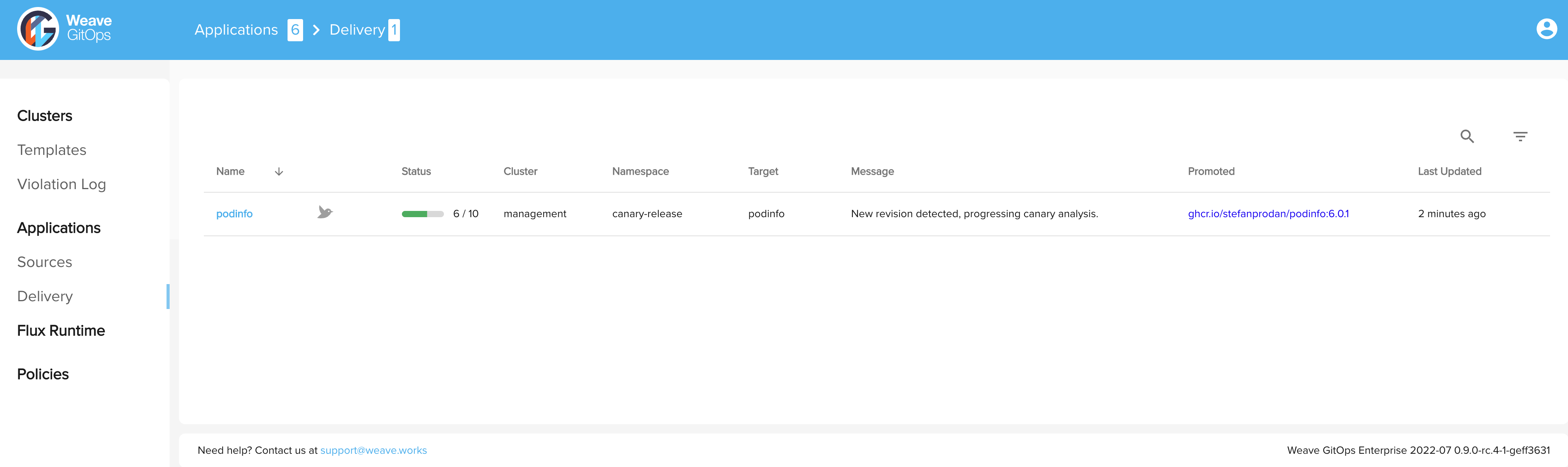The image size is (1568, 467).
Task: Click the Status column header
Action: (x=416, y=172)
